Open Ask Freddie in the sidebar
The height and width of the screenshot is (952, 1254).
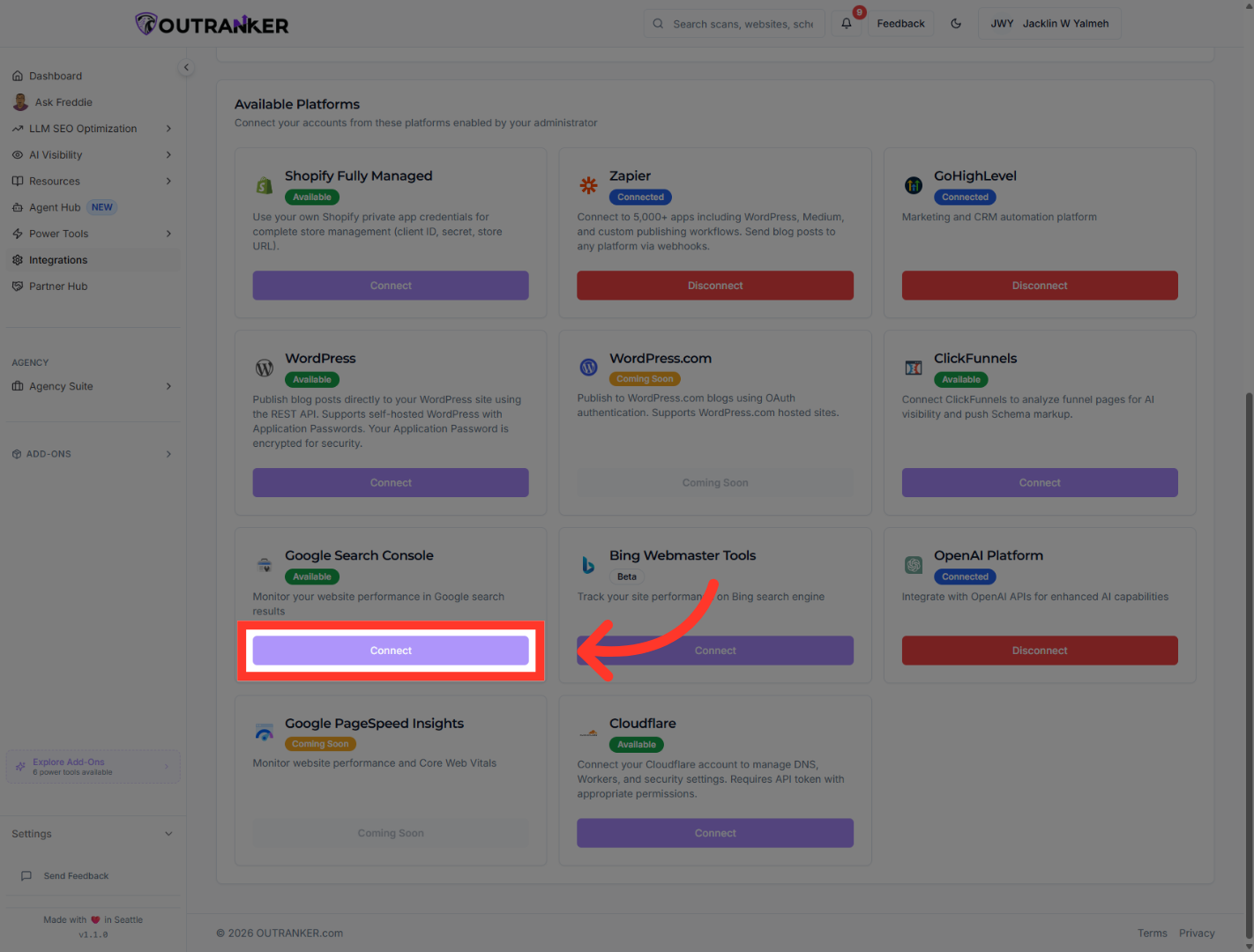92,102
